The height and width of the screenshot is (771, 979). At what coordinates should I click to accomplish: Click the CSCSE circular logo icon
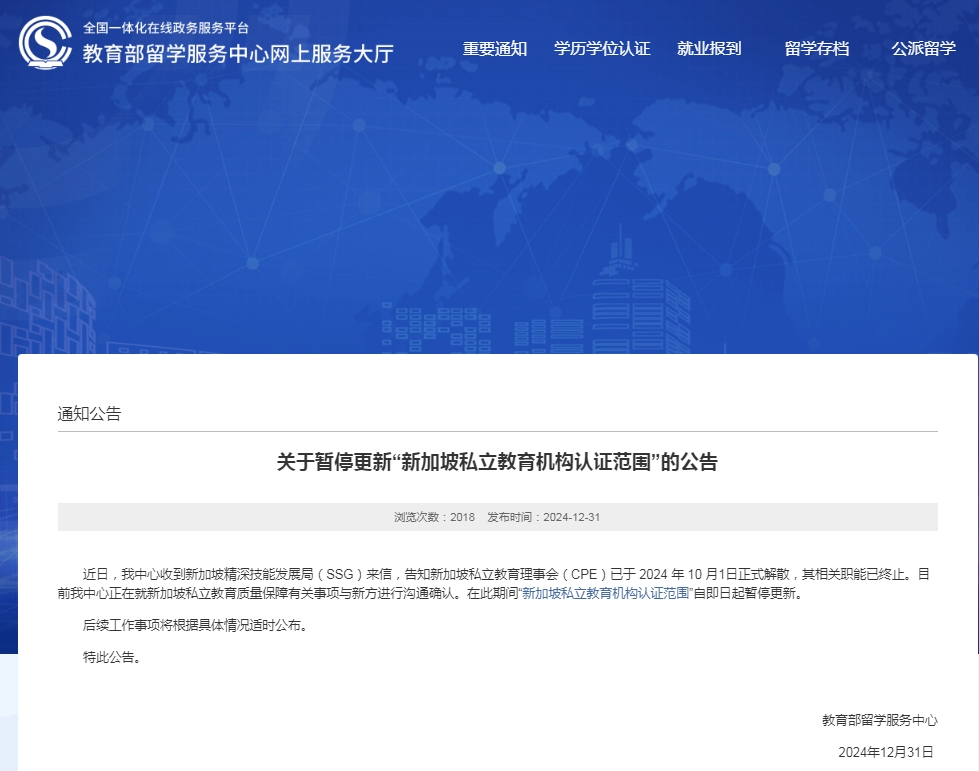point(46,42)
